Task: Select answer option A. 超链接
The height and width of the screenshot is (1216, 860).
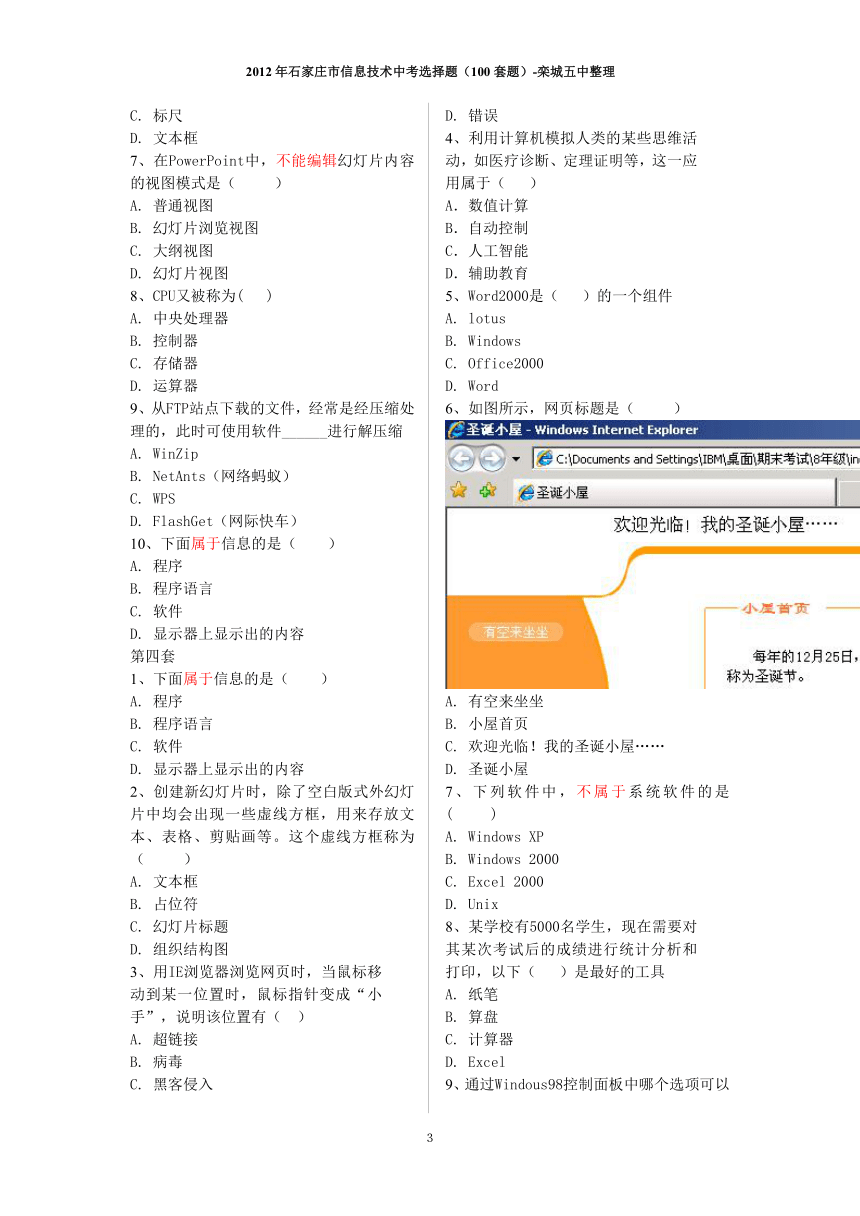Action: tap(164, 1039)
